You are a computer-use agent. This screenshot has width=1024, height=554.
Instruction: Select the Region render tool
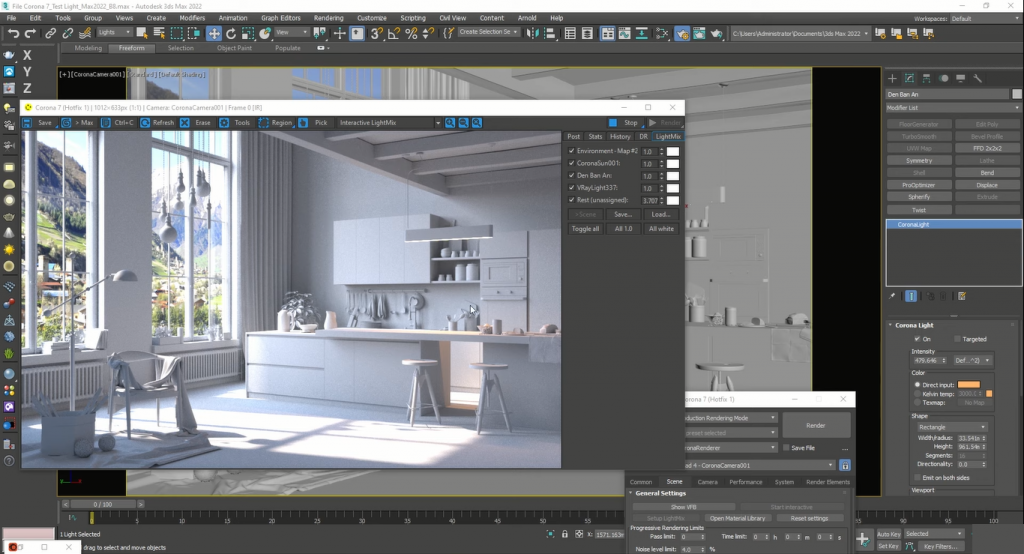(x=275, y=123)
